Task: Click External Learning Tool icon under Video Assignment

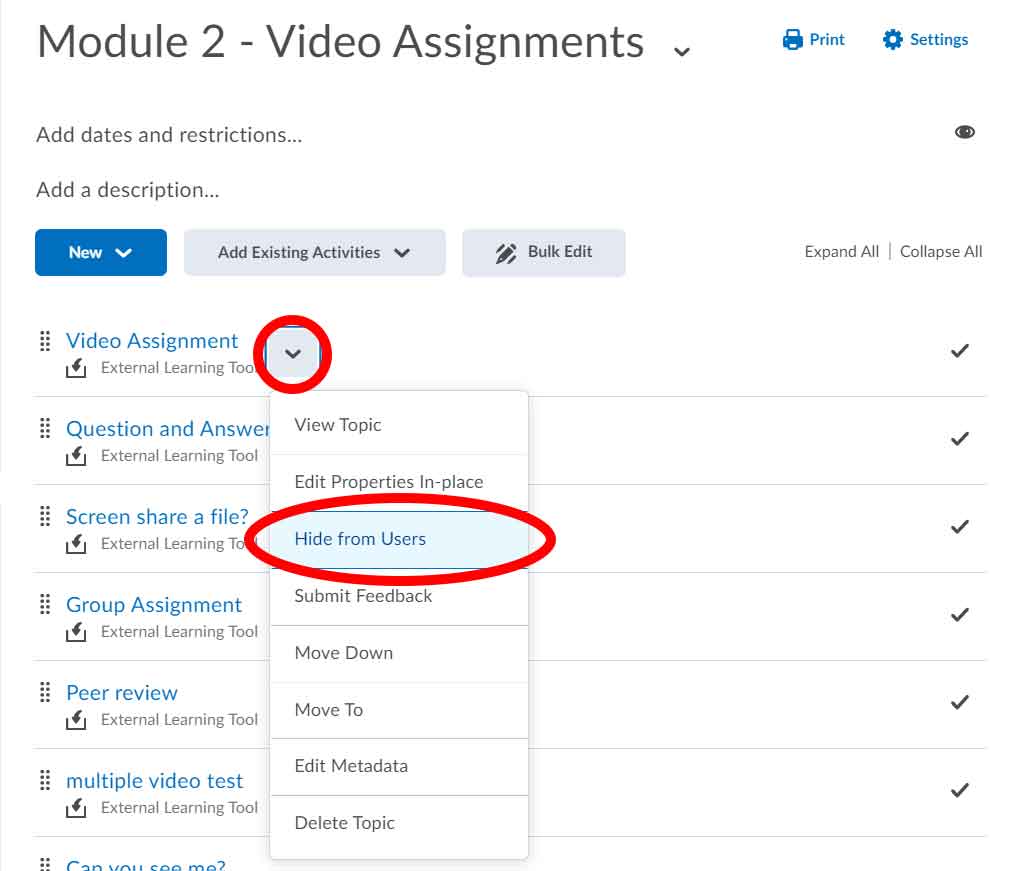Action: click(x=76, y=368)
